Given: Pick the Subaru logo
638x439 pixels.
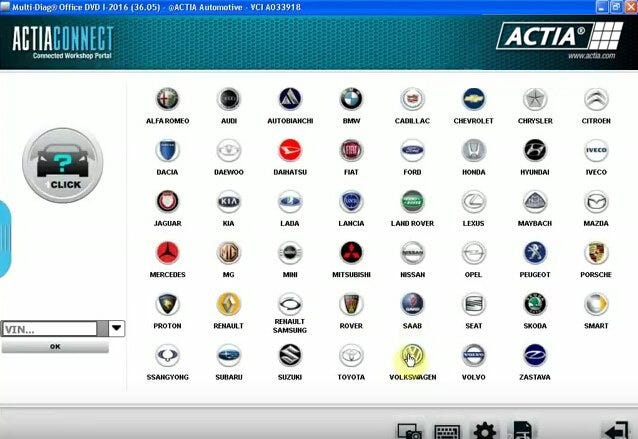Looking at the screenshot, I should pyautogui.click(x=229, y=355).
